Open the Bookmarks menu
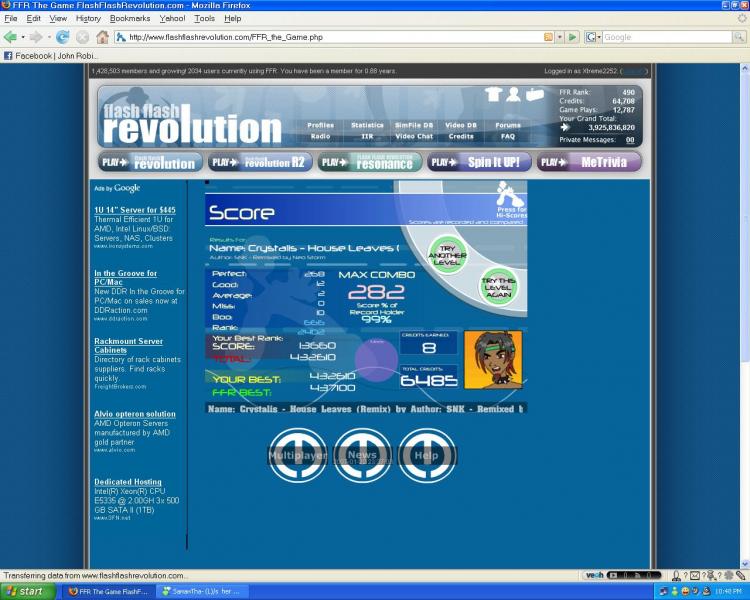Screen dimensions: 750x600 (130, 18)
